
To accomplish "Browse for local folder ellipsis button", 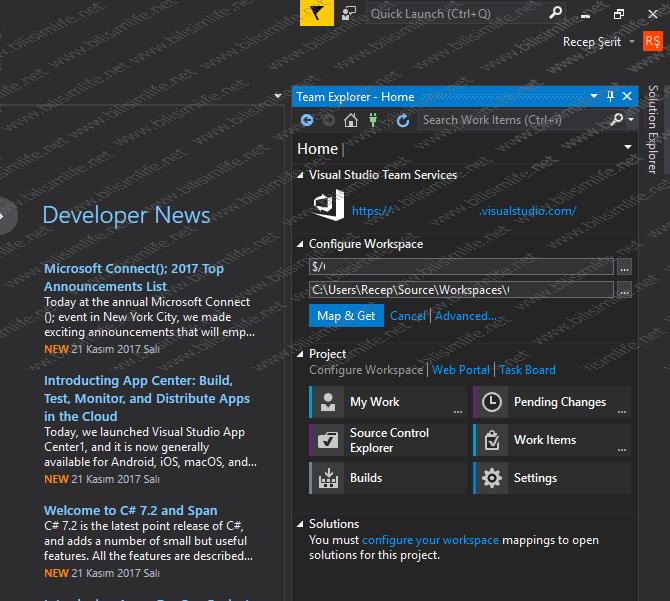I will click(x=624, y=290).
